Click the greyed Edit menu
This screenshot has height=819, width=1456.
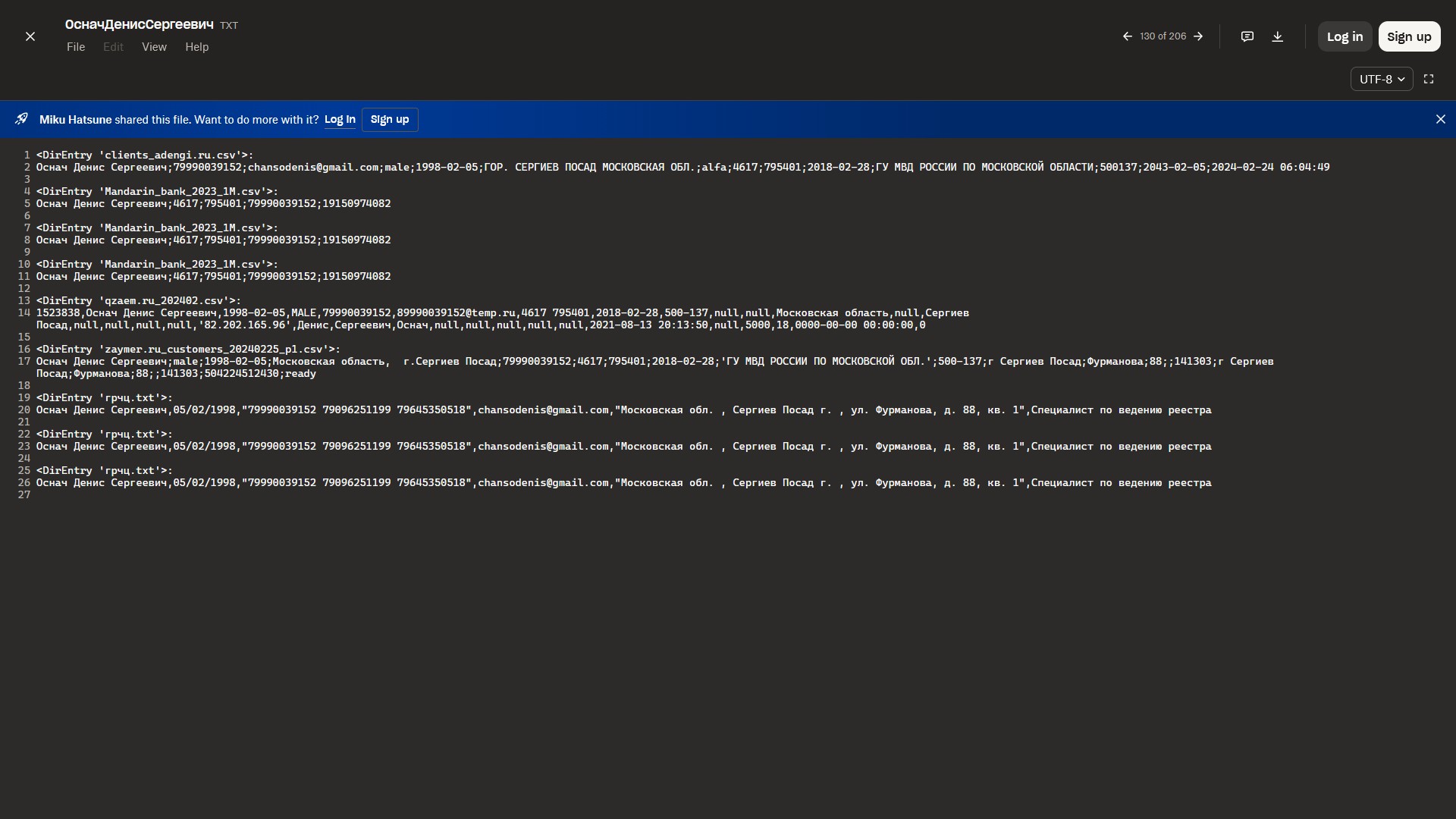[113, 47]
